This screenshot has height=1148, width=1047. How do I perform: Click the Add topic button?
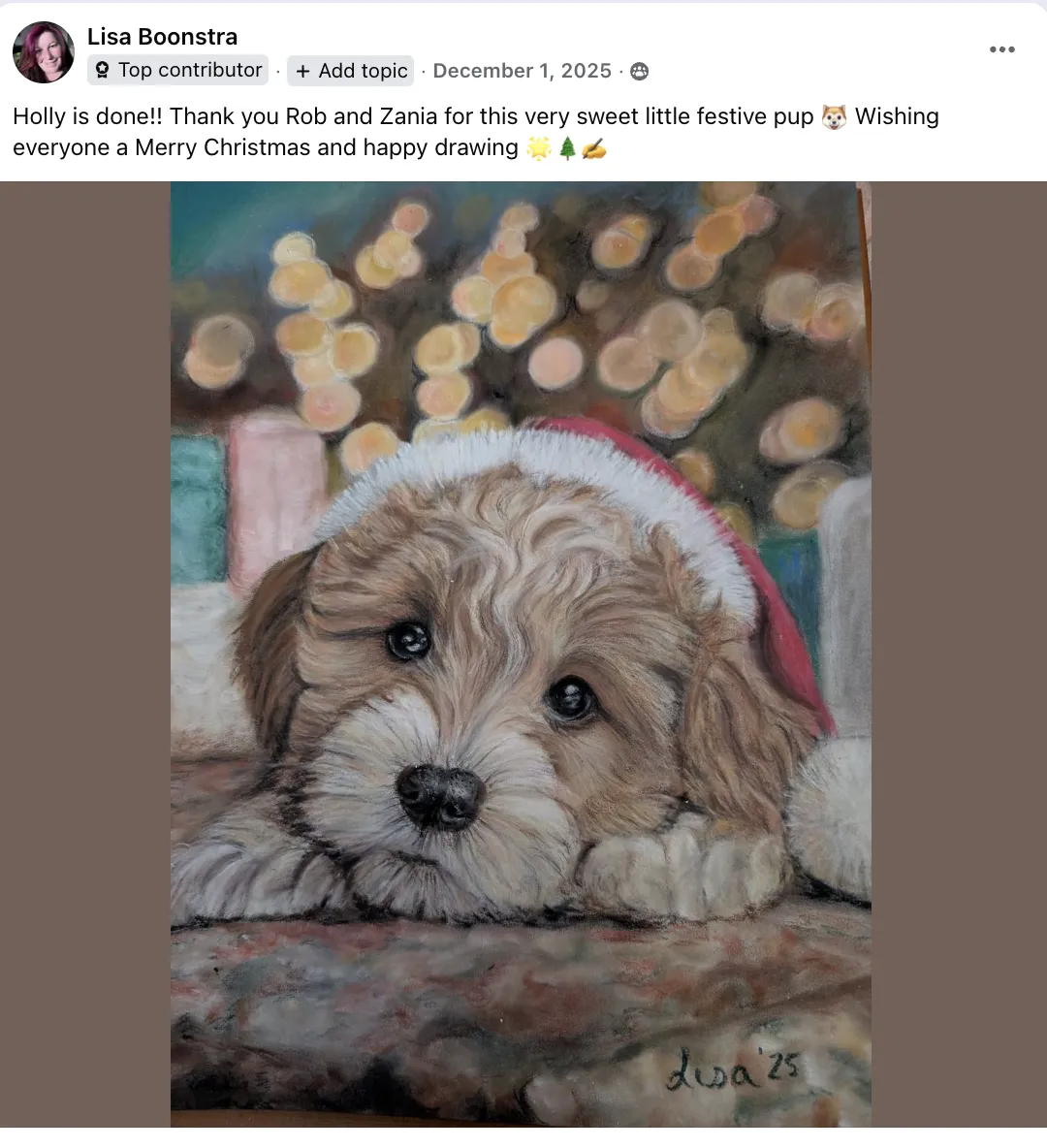(351, 71)
